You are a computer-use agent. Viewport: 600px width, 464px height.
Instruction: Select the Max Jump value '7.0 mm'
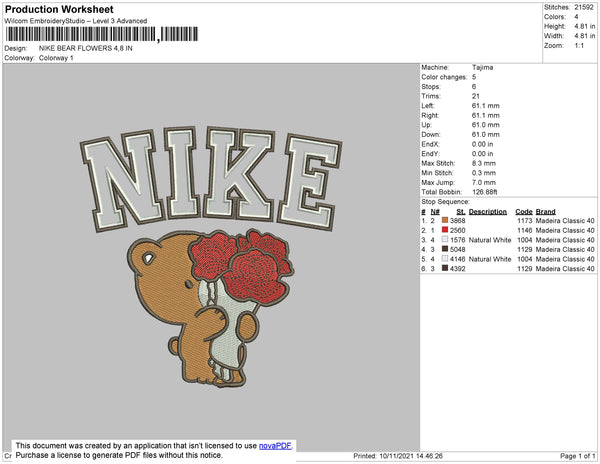[484, 182]
